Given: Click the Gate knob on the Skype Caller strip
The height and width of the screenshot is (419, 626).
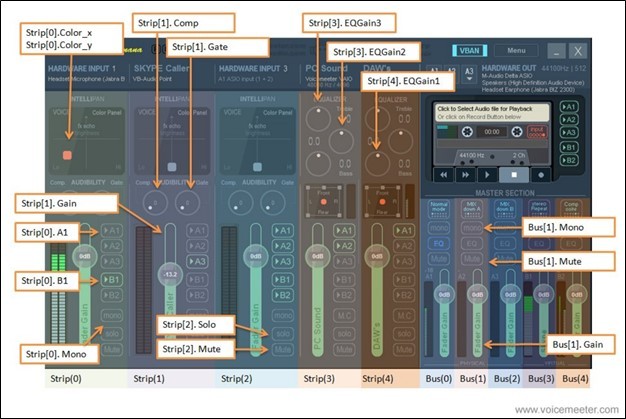Looking at the screenshot, I should tap(184, 204).
